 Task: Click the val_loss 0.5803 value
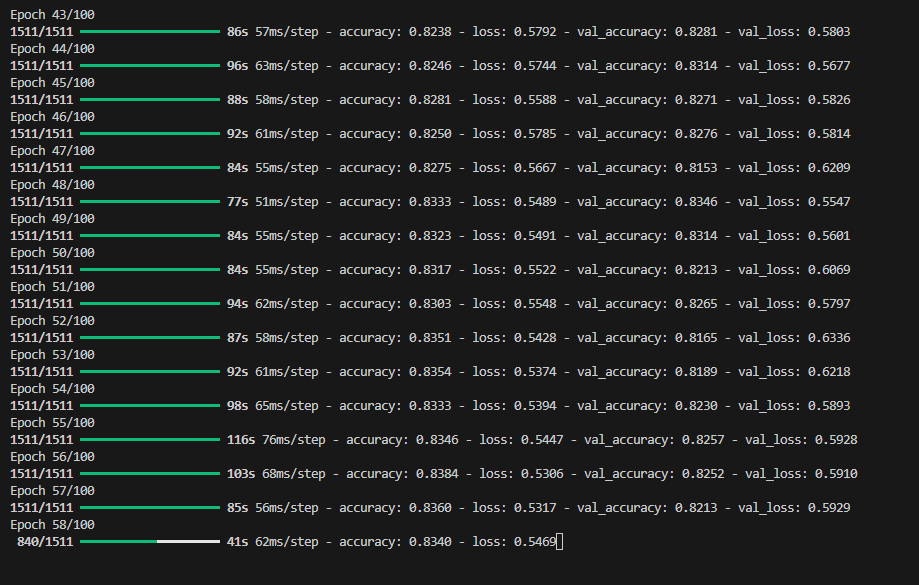point(829,32)
